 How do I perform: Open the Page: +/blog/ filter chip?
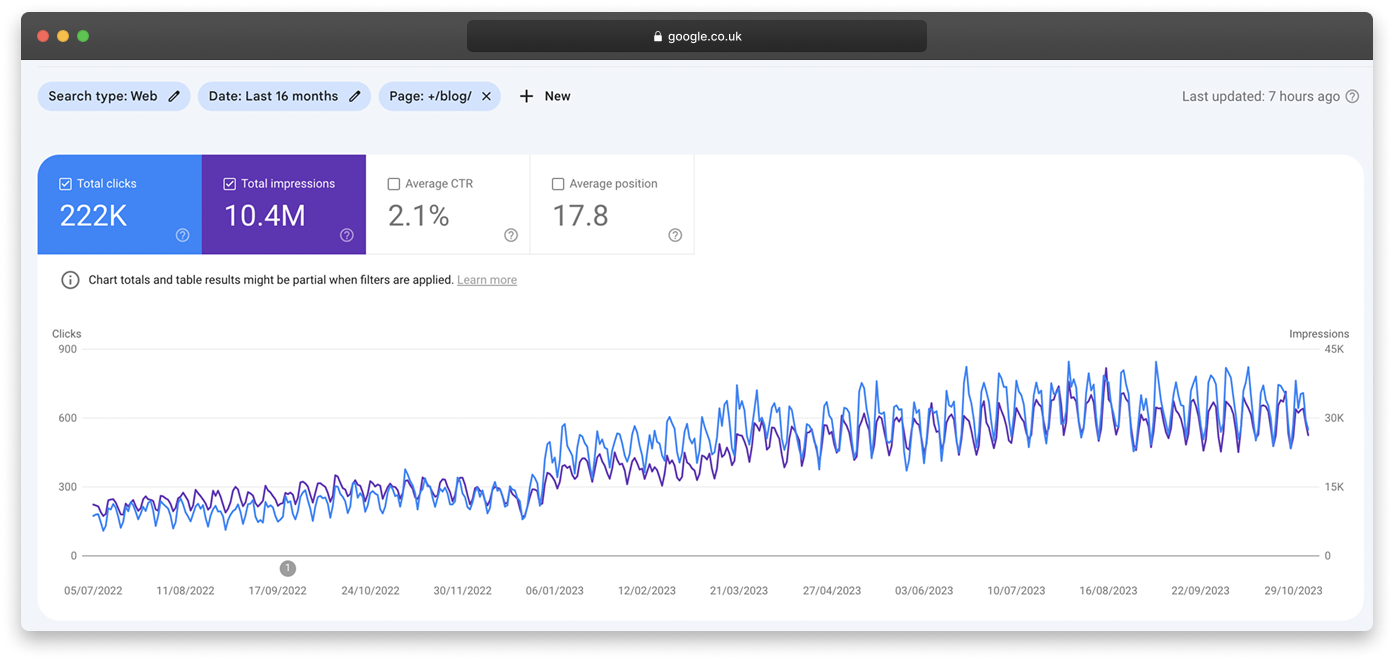(x=430, y=96)
